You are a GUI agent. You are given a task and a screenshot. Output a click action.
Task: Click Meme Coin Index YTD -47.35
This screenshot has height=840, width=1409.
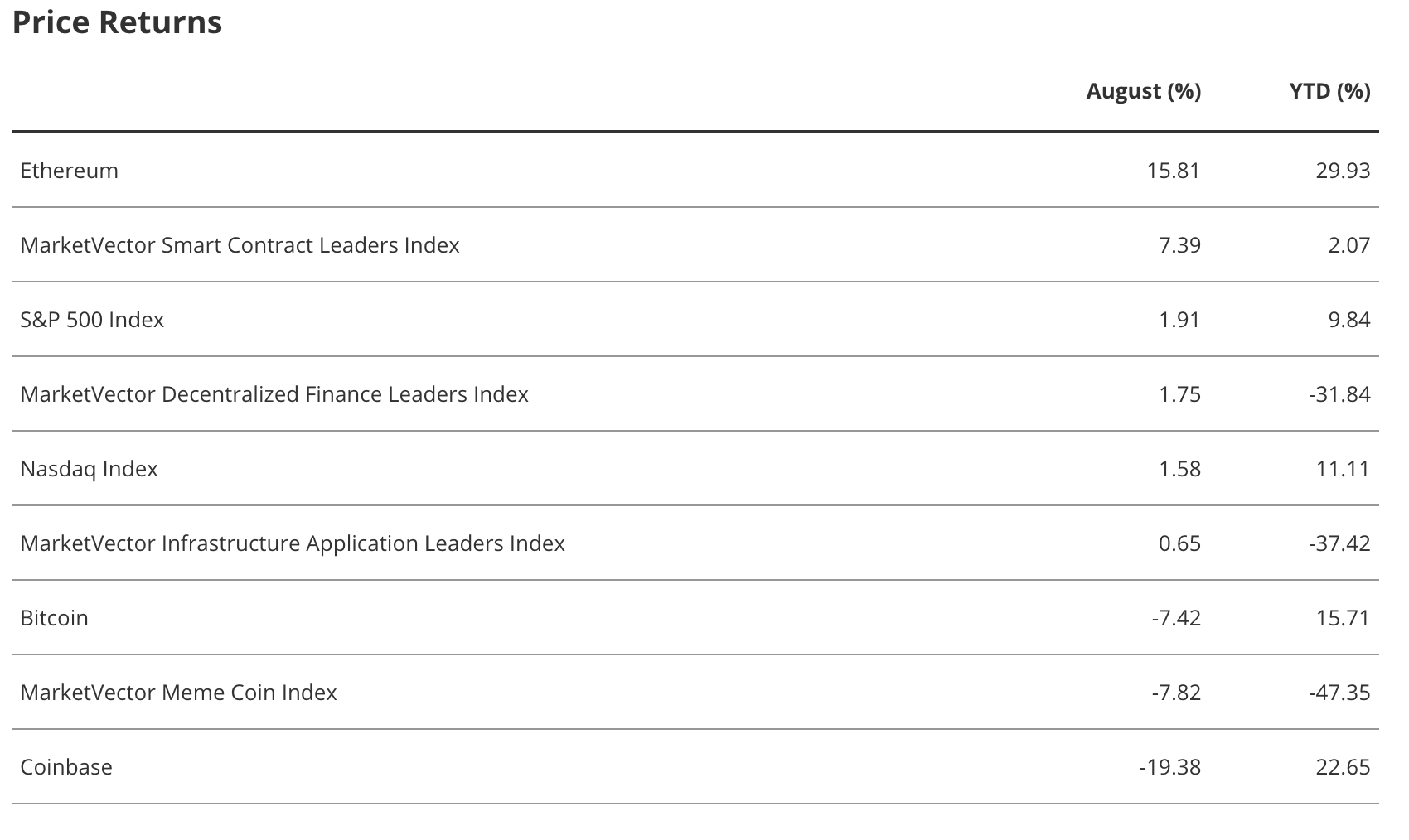coord(1339,693)
